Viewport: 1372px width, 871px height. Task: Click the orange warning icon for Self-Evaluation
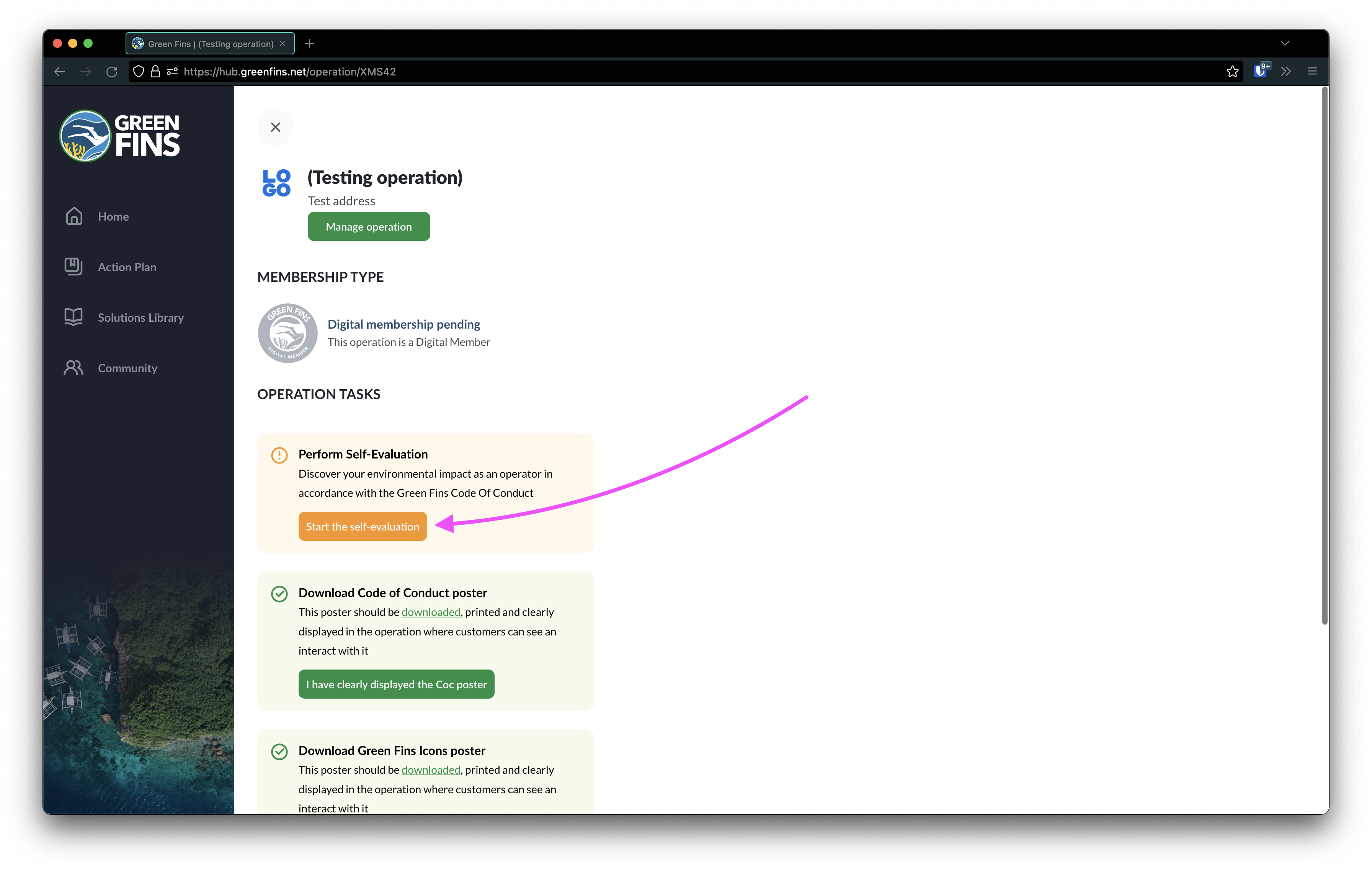(x=279, y=455)
